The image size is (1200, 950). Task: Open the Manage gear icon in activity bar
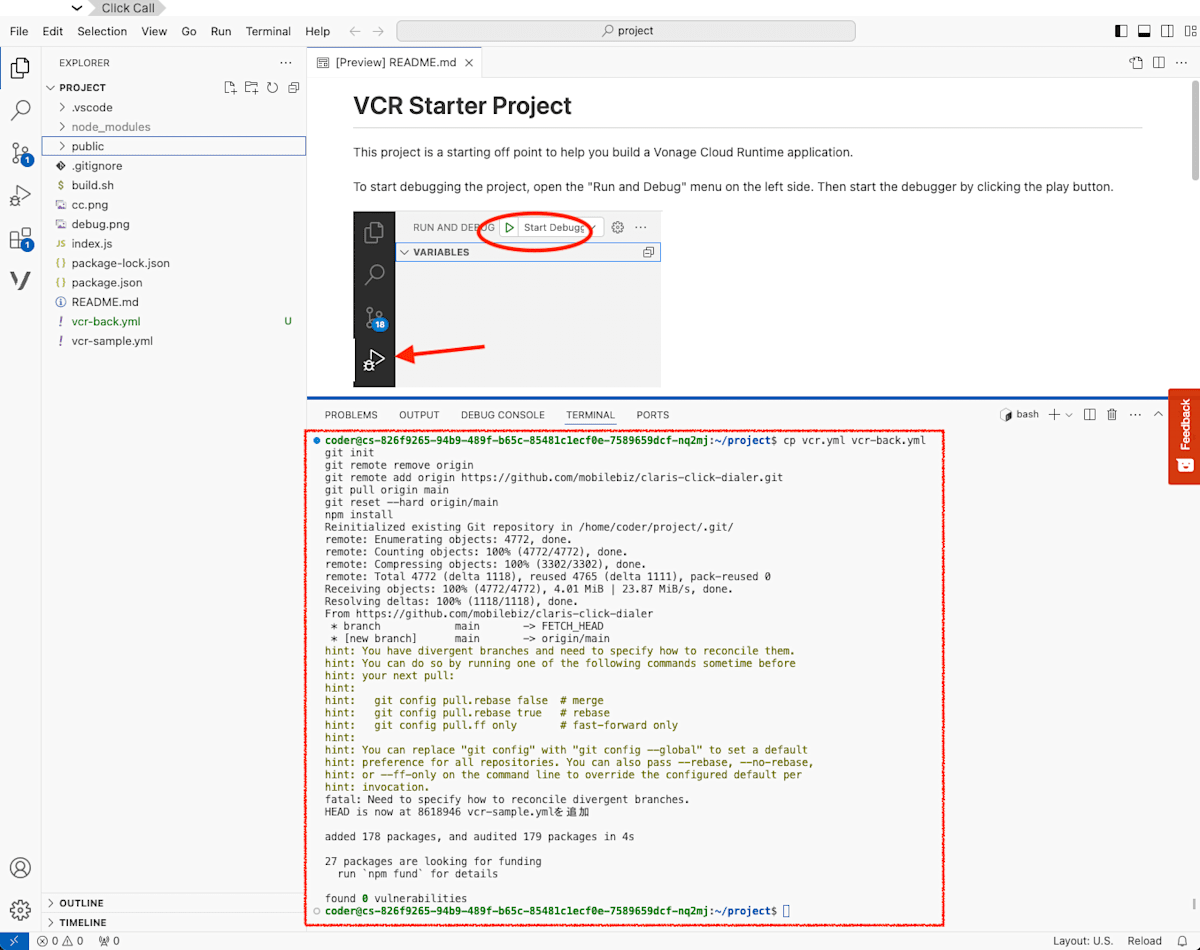[20, 909]
